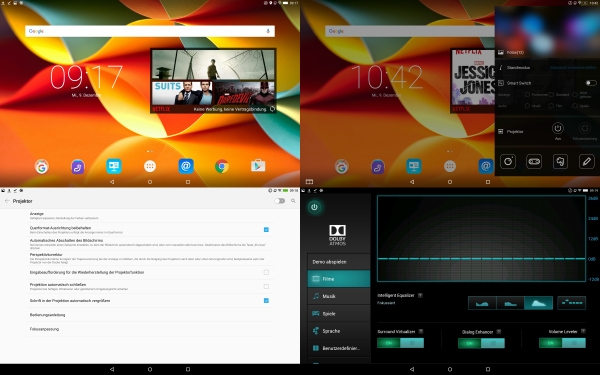This screenshot has height=375, width=600.
Task: Show Intelligent Equalizer help info
Action: (420, 295)
